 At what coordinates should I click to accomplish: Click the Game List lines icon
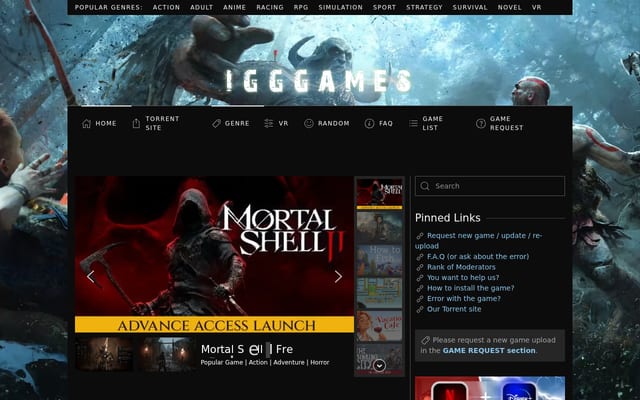point(413,123)
